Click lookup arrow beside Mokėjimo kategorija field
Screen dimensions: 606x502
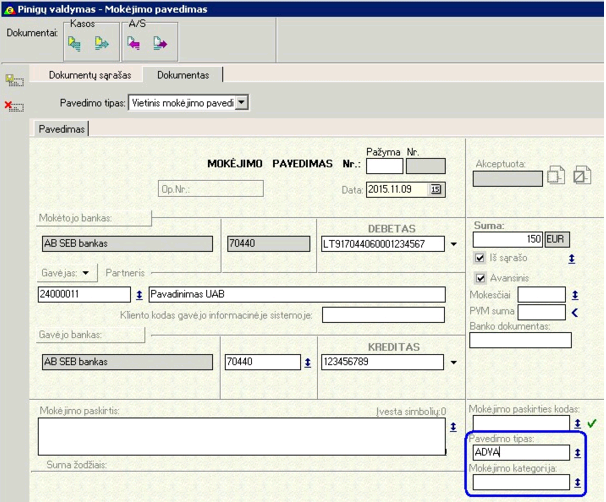pos(577,483)
